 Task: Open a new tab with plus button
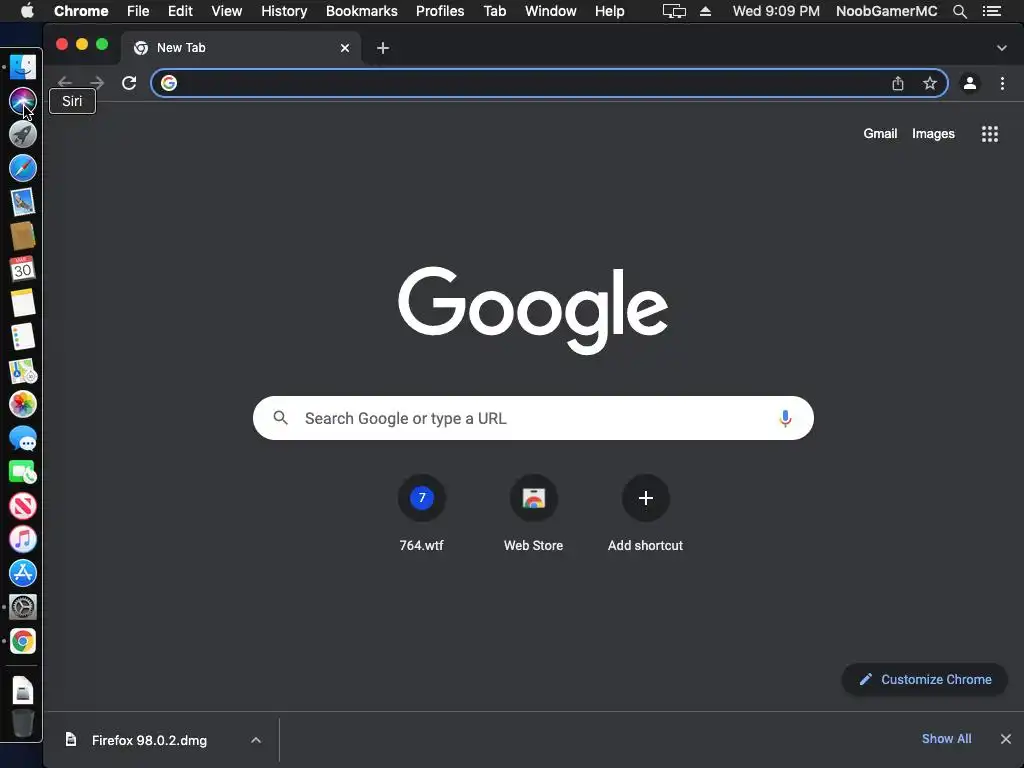(x=383, y=48)
